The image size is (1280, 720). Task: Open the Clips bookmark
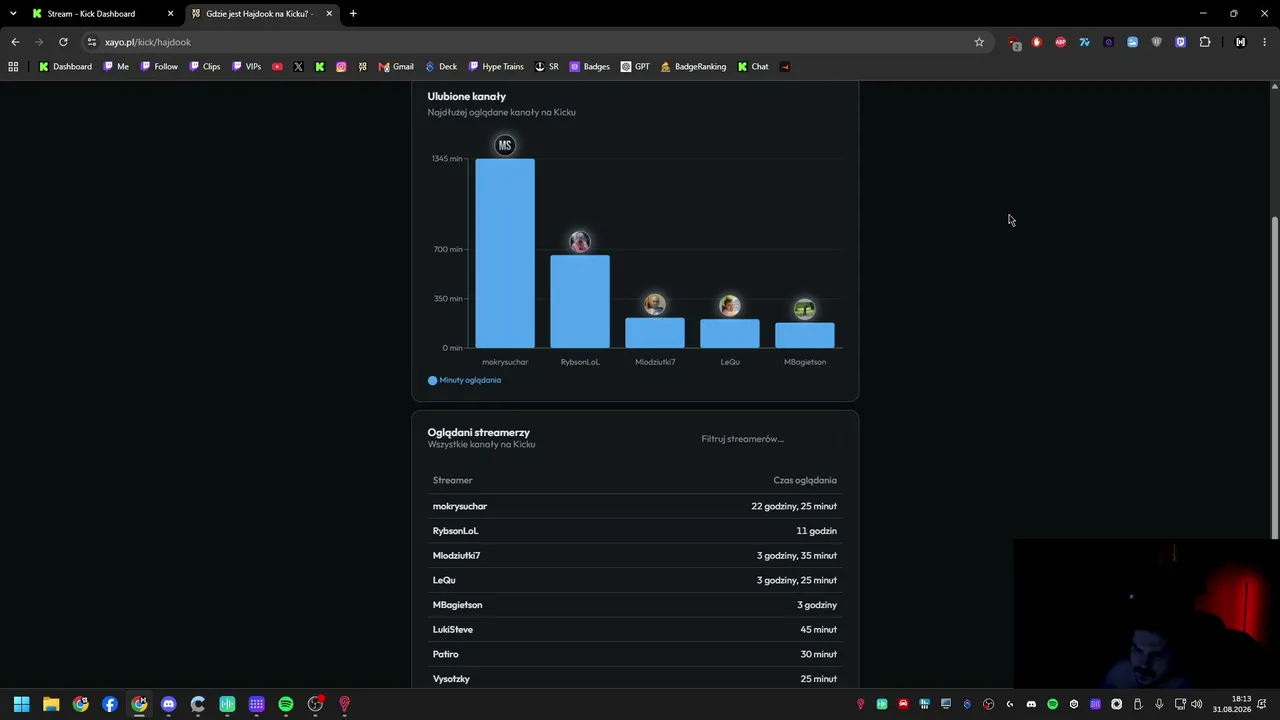tap(205, 67)
